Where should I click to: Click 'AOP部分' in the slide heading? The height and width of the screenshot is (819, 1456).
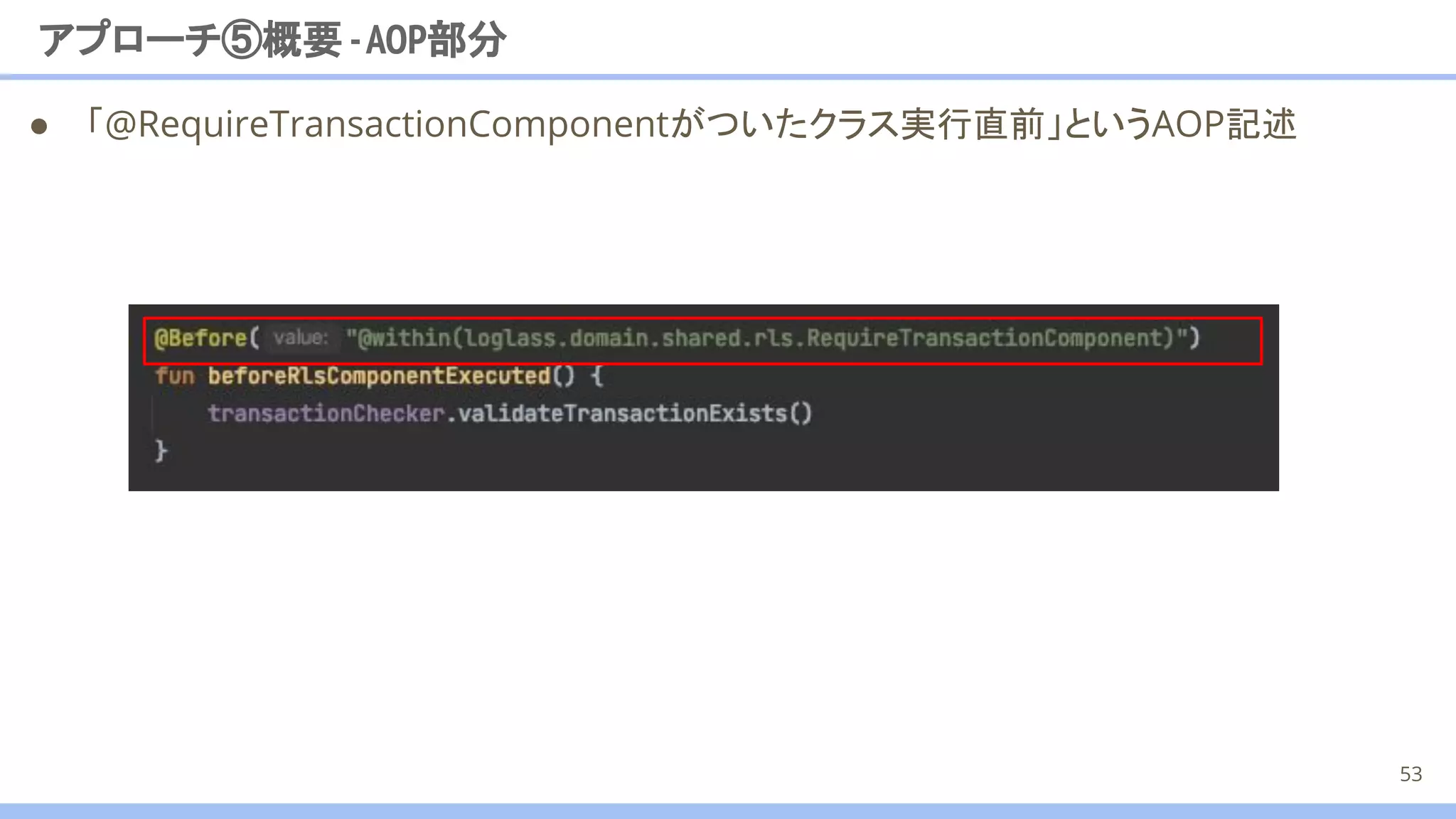pos(435,40)
